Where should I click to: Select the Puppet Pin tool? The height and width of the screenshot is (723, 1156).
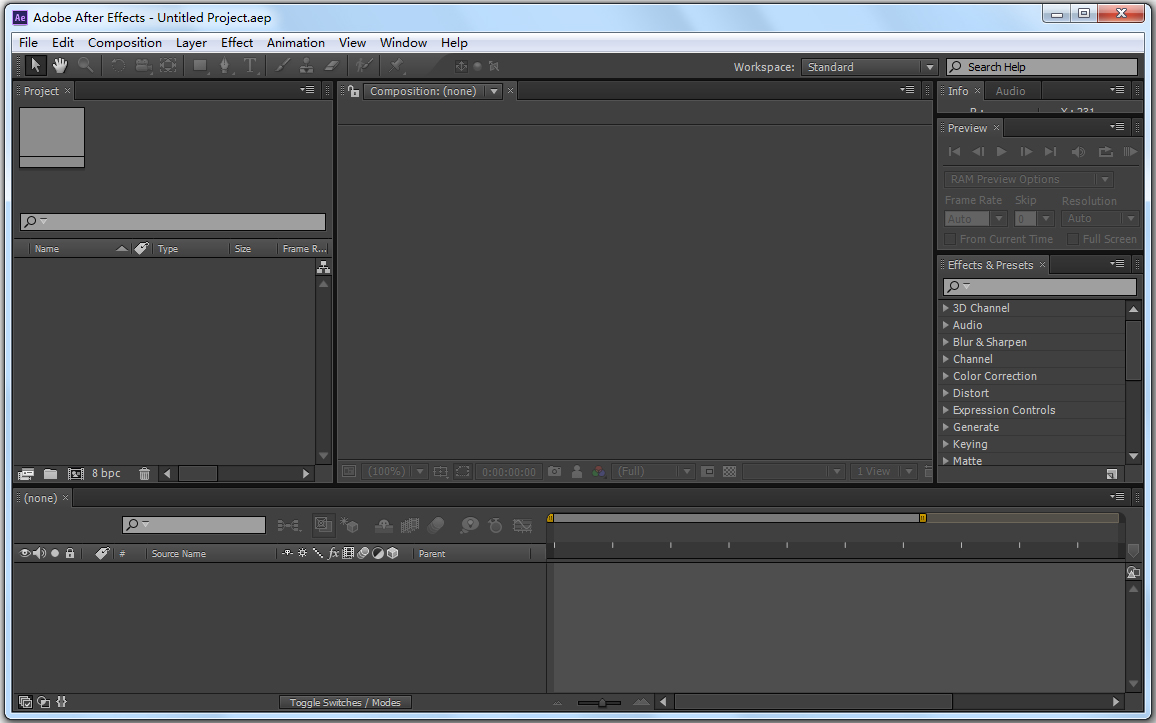pyautogui.click(x=397, y=66)
